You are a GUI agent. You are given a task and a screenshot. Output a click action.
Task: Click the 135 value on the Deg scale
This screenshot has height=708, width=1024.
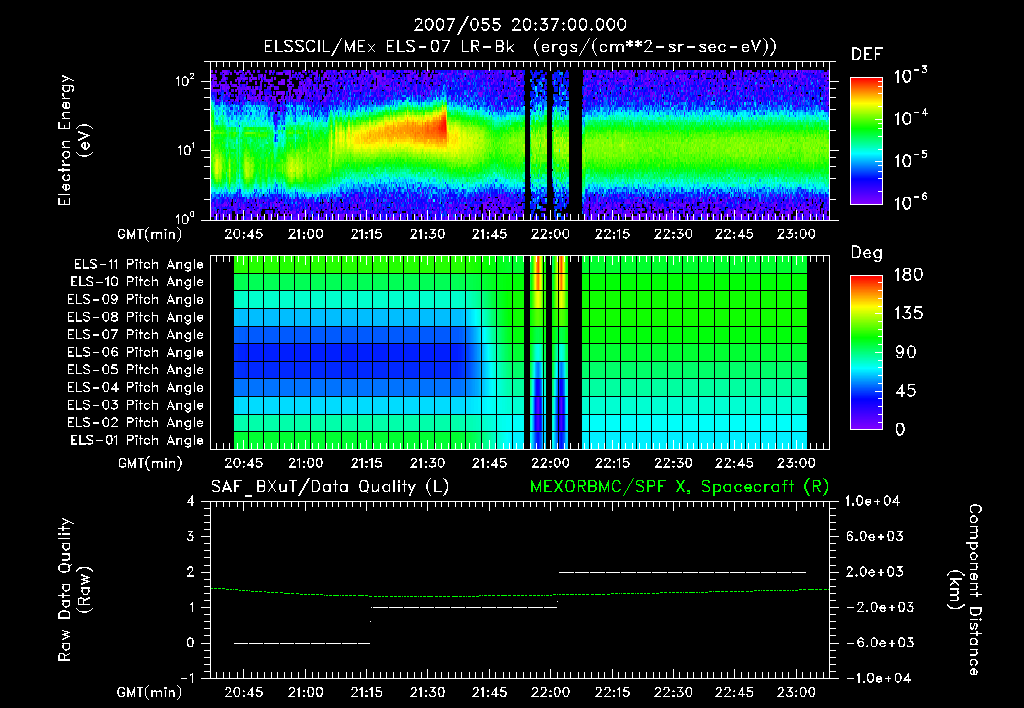tap(908, 314)
